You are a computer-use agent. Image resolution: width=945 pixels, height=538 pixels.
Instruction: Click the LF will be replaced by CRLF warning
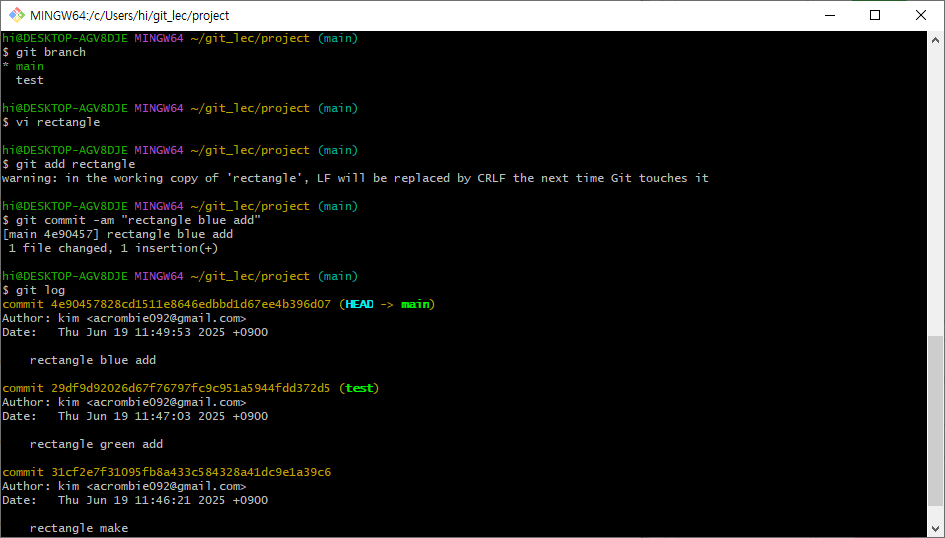(356, 178)
